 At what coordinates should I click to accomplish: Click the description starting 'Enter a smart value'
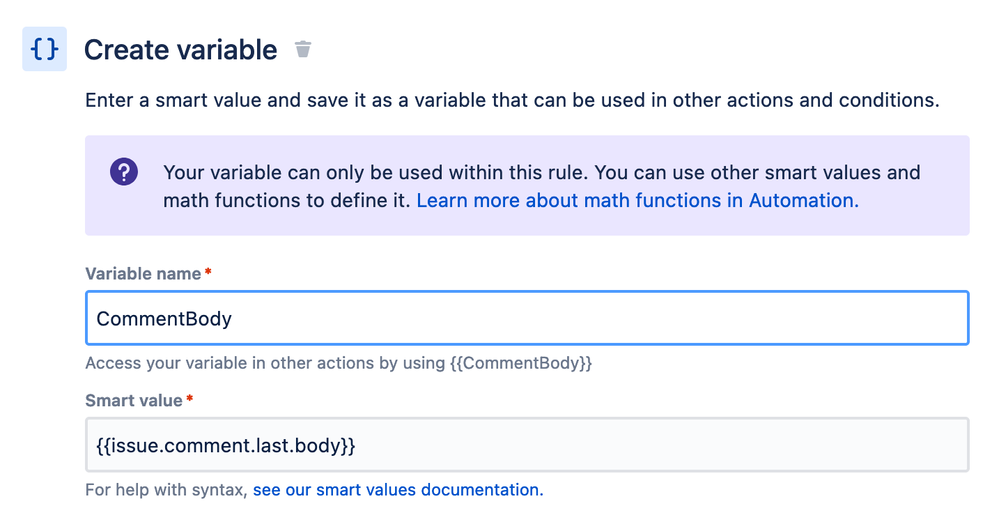(512, 101)
